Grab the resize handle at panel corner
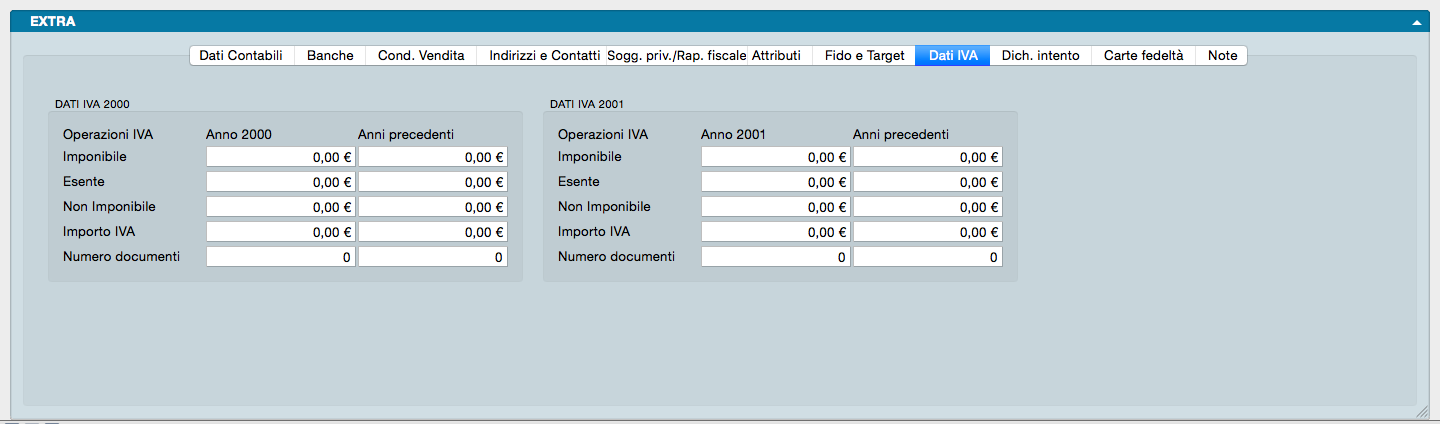 (x=1422, y=411)
